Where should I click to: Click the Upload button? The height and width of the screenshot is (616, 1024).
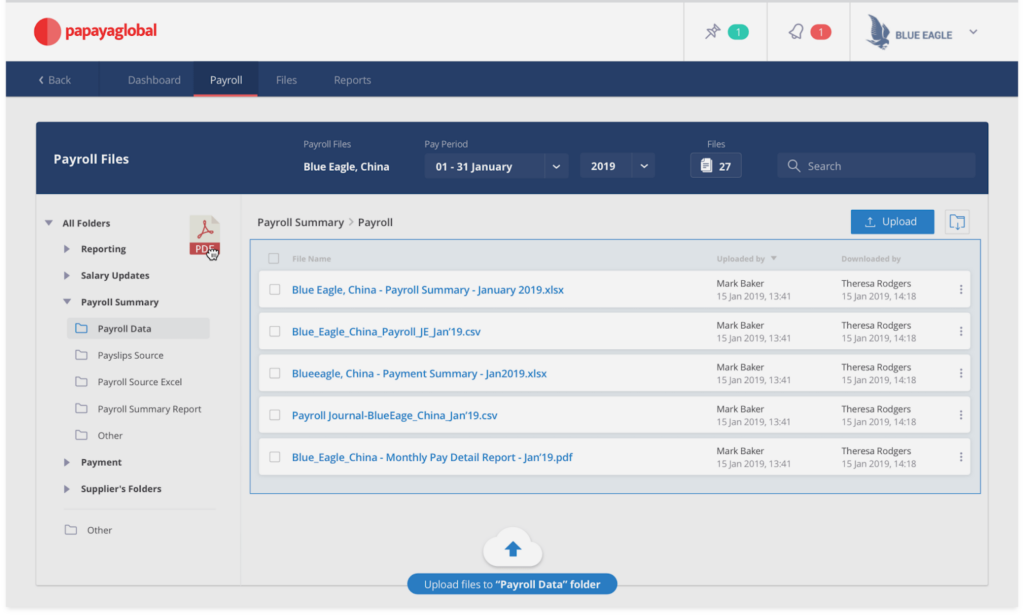pyautogui.click(x=892, y=221)
